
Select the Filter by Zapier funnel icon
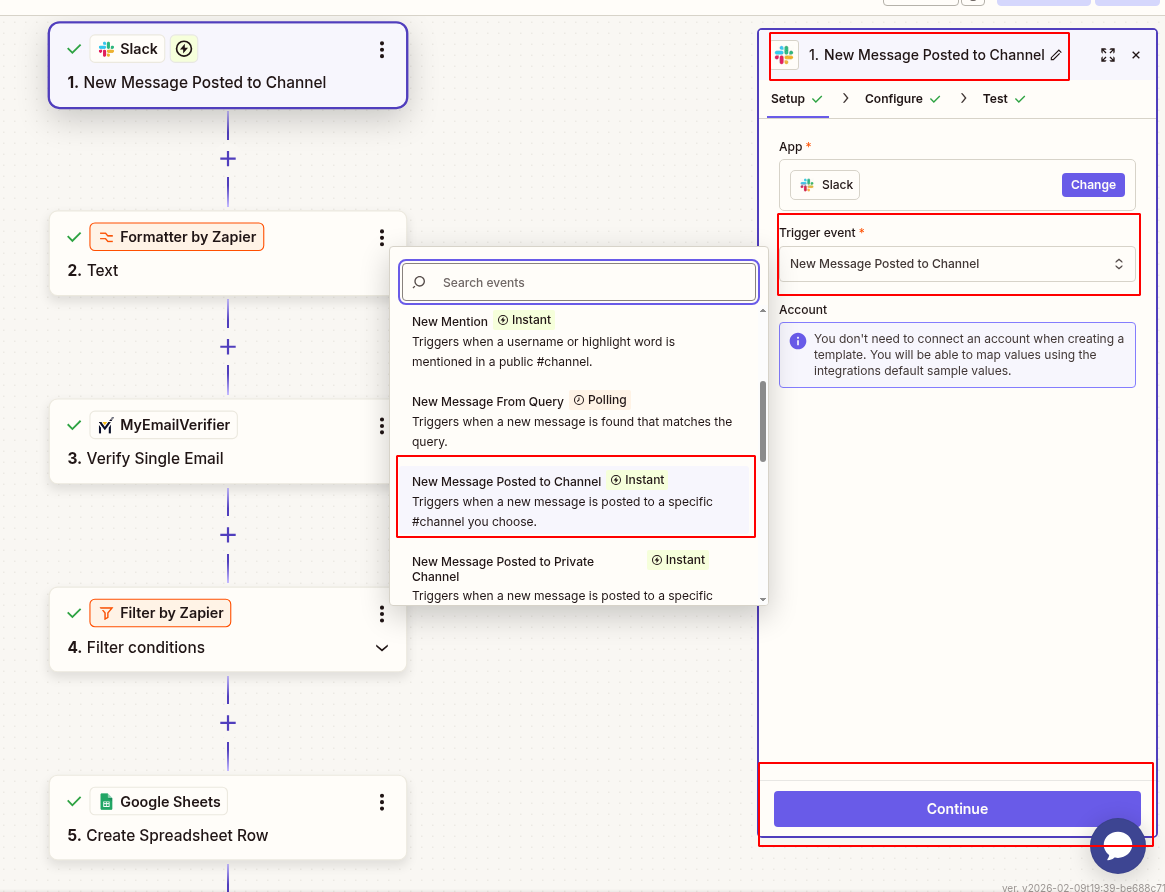coord(105,612)
